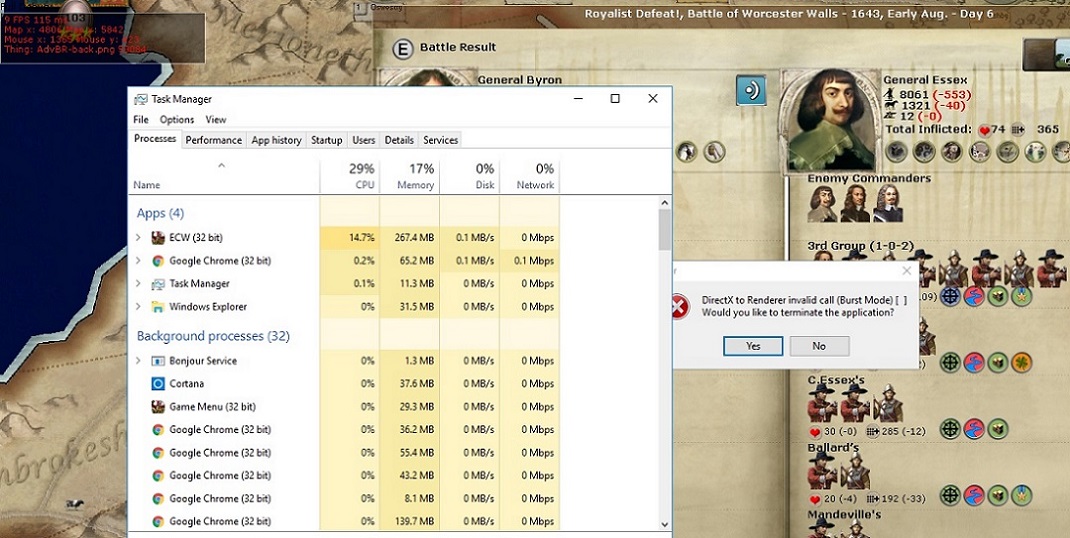This screenshot has width=1070, height=538.
Task: Click medal star icon in 3rd Group row
Action: (x=1022, y=296)
